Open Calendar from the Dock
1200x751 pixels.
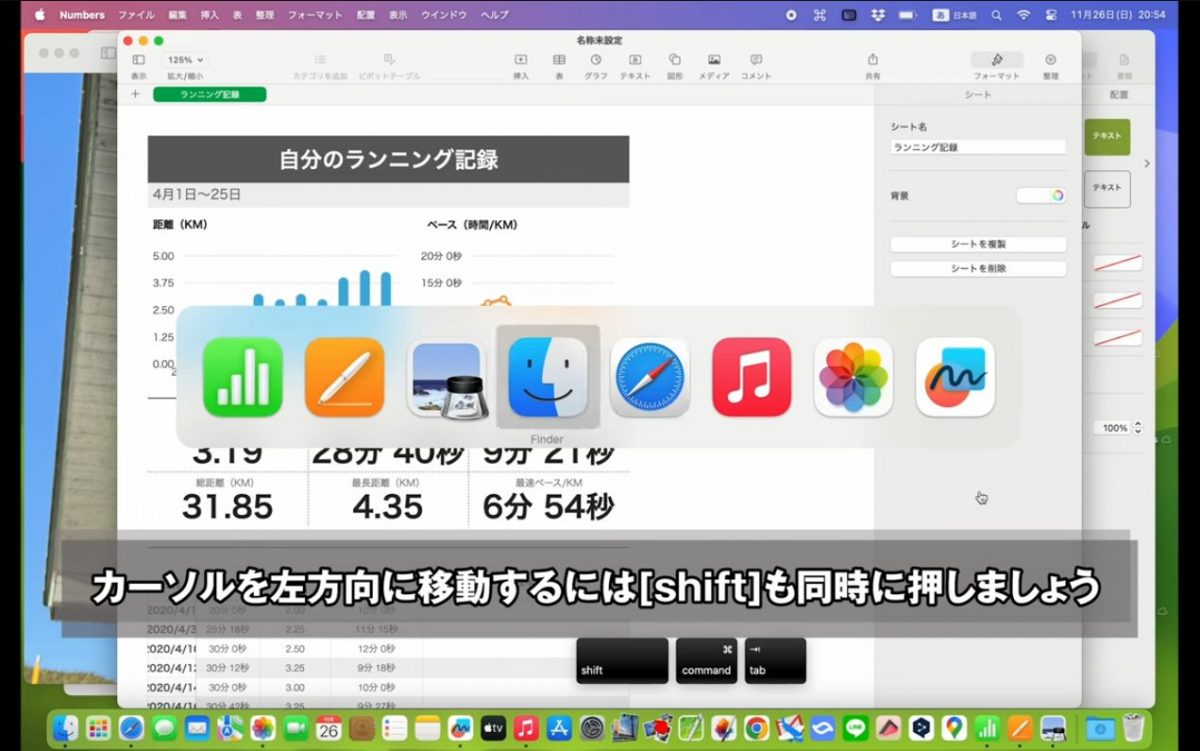tap(329, 727)
